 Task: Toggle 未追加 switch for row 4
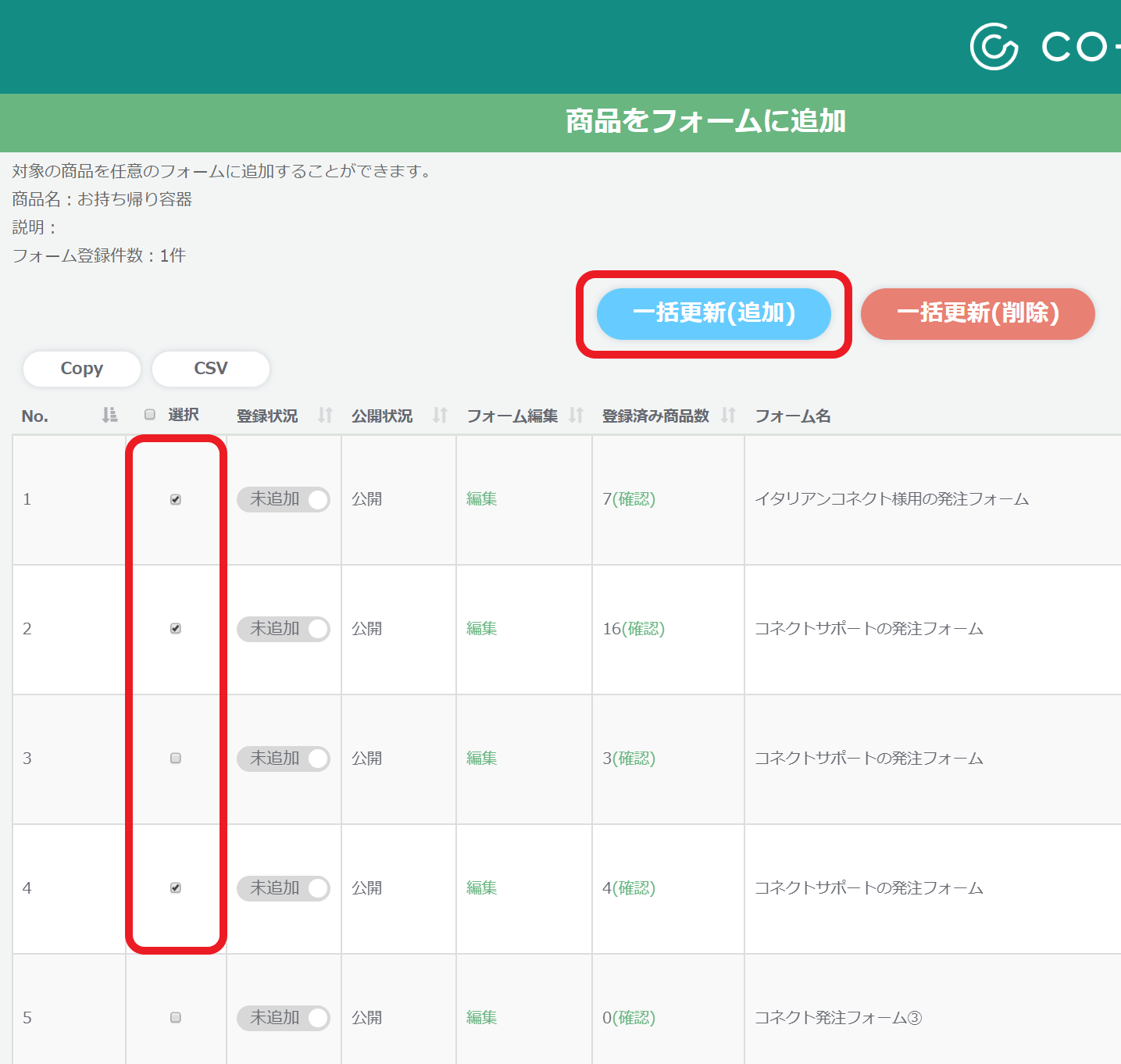point(284,888)
